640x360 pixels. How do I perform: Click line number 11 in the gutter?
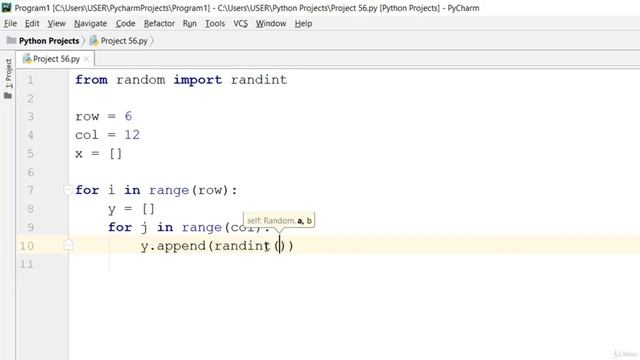27,264
